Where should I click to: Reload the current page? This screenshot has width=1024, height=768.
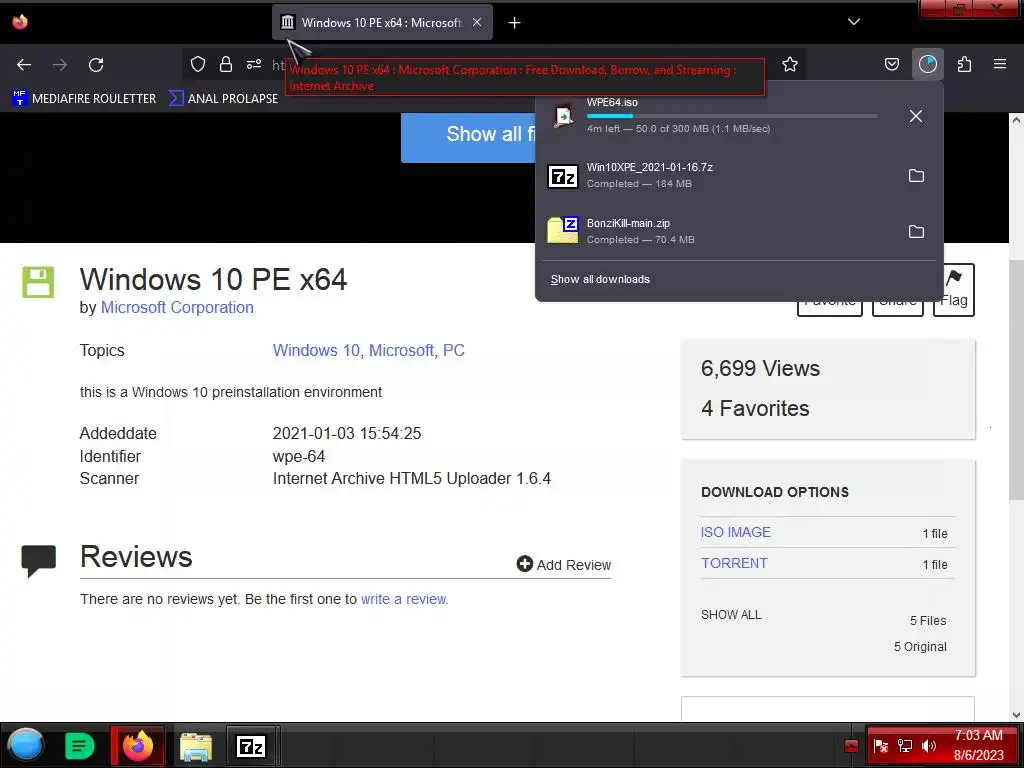96,65
